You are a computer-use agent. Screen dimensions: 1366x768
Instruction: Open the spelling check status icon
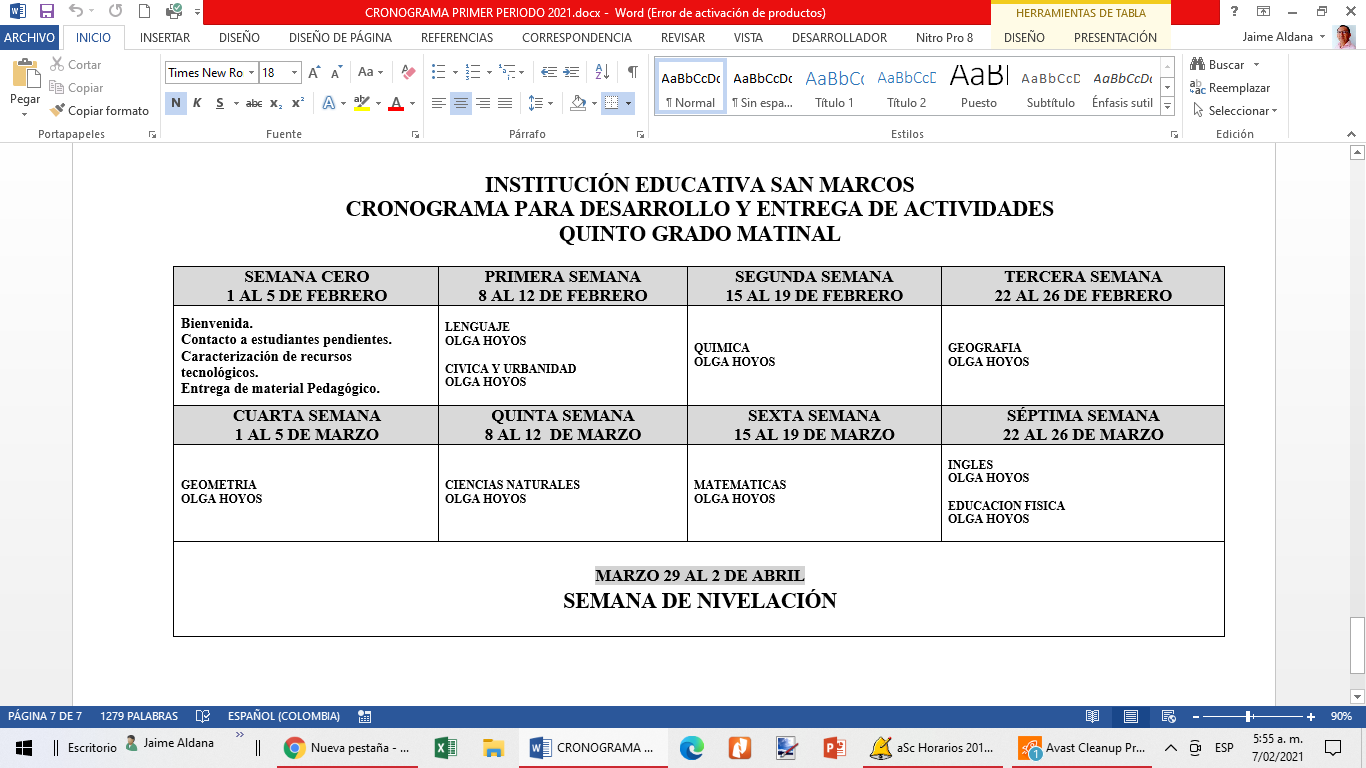(x=203, y=716)
